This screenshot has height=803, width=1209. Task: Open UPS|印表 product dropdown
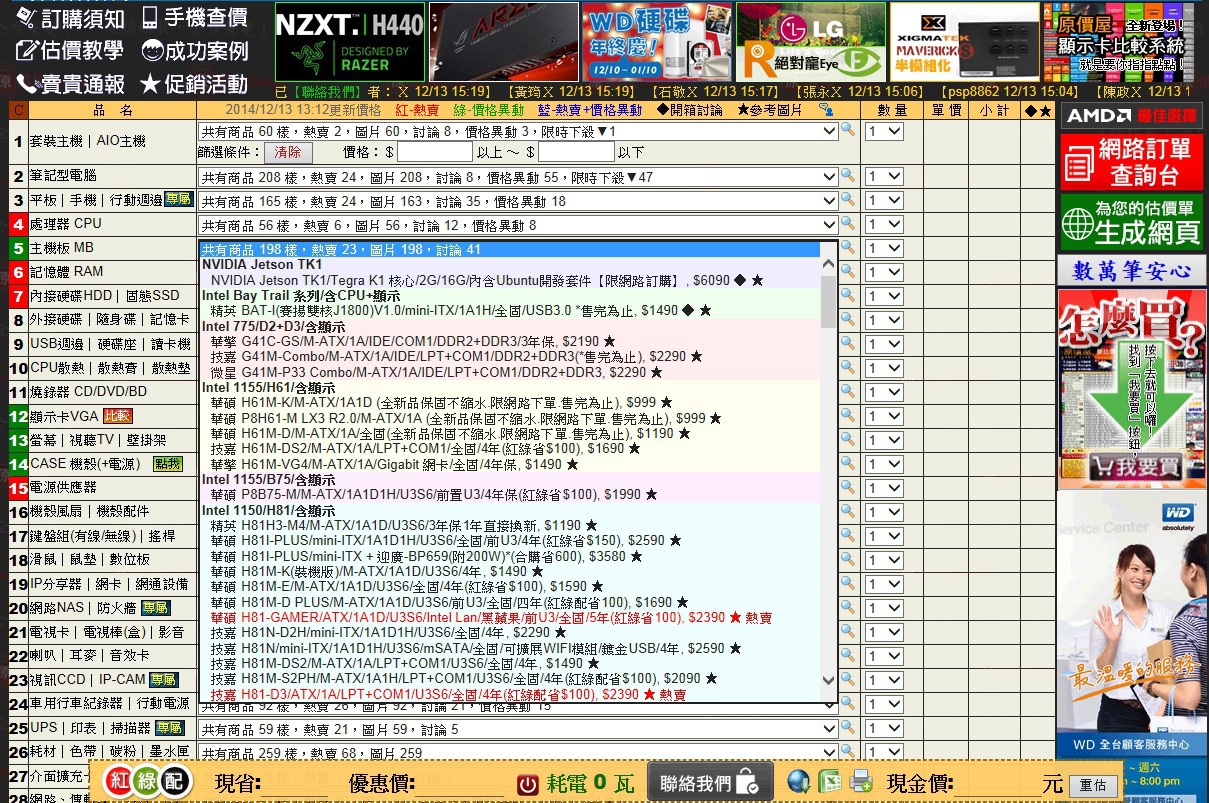518,730
